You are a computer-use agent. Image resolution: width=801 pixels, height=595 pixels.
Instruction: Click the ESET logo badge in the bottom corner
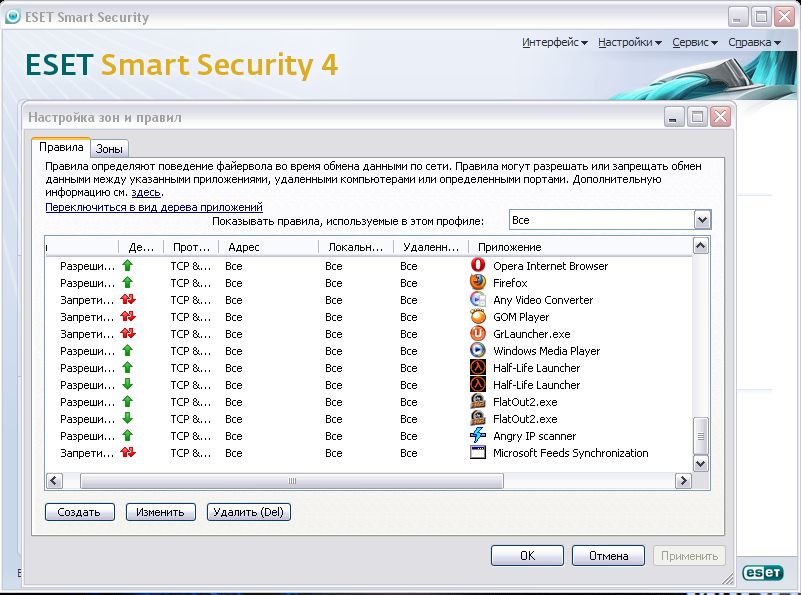(763, 572)
